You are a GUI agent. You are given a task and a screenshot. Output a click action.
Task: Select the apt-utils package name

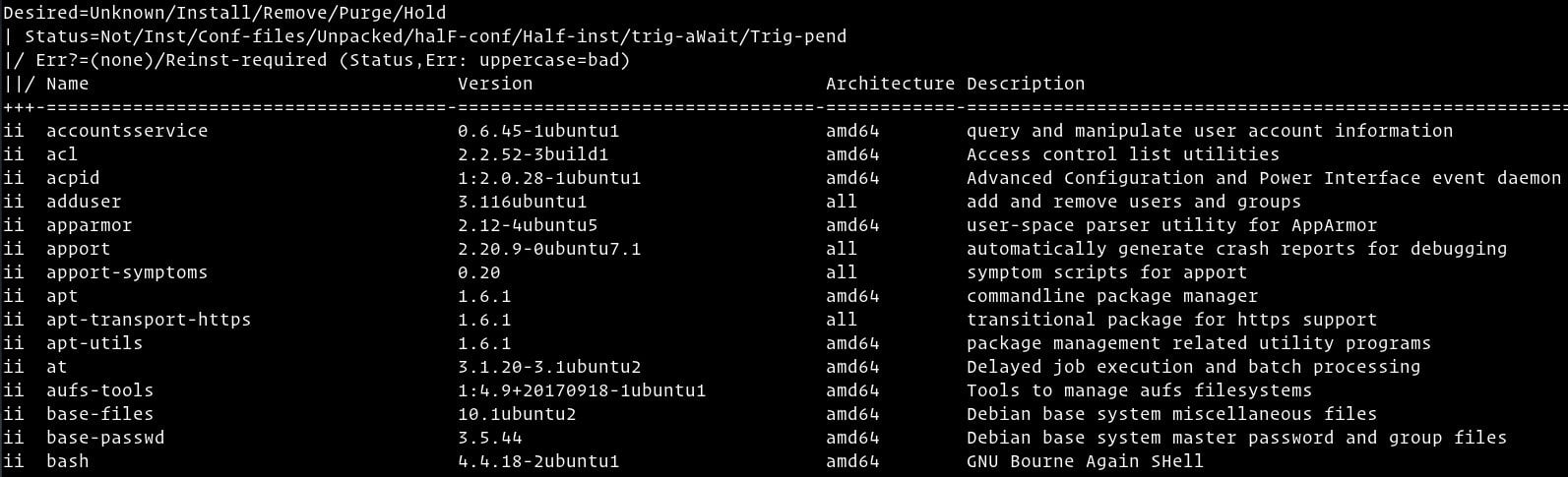coord(94,343)
